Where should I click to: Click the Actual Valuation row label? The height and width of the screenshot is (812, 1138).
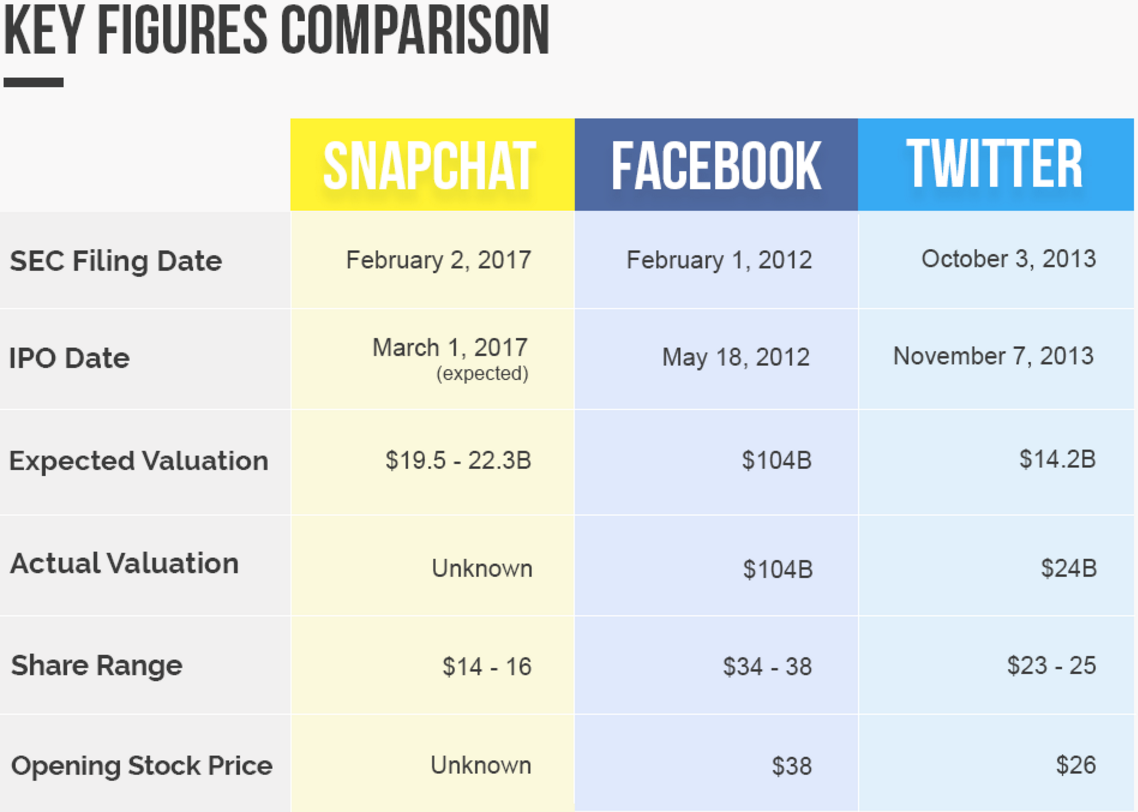[x=124, y=563]
